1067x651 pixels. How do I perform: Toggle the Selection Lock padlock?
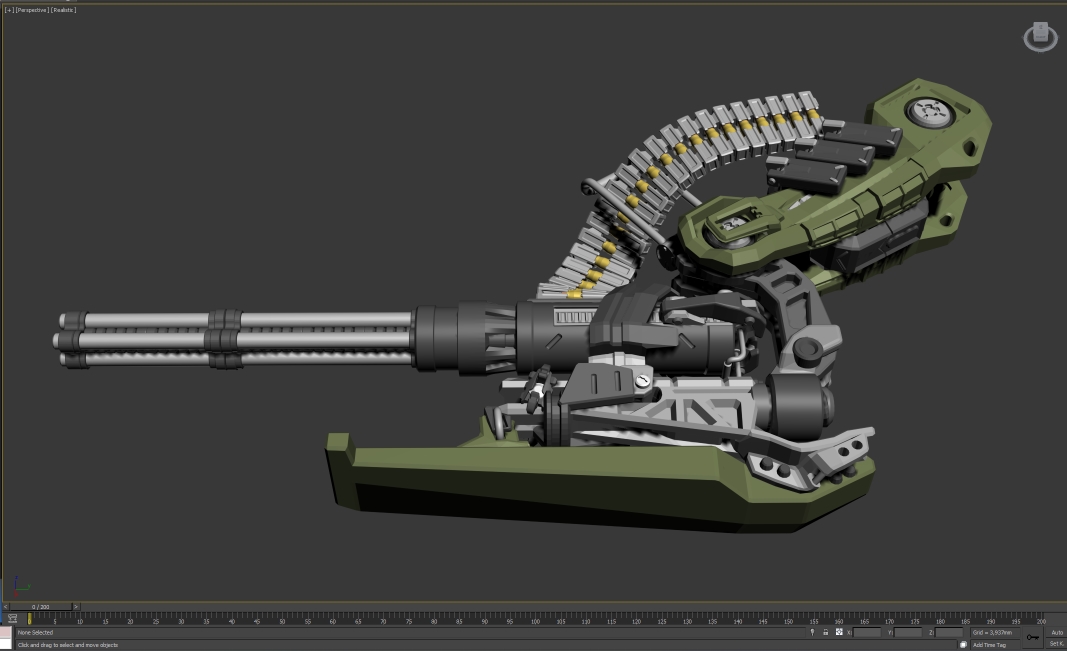[x=825, y=632]
